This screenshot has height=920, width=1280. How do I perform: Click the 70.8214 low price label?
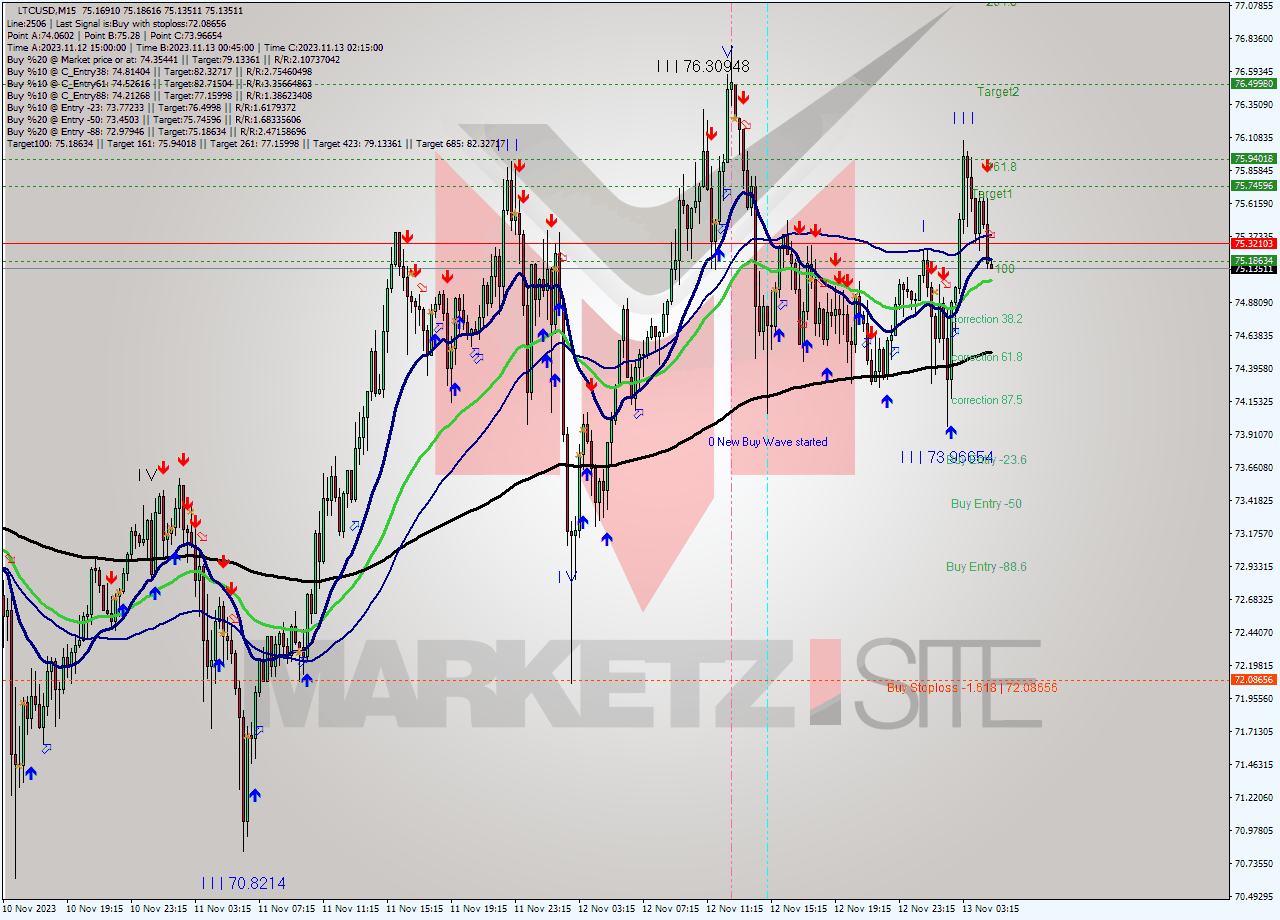pyautogui.click(x=256, y=883)
